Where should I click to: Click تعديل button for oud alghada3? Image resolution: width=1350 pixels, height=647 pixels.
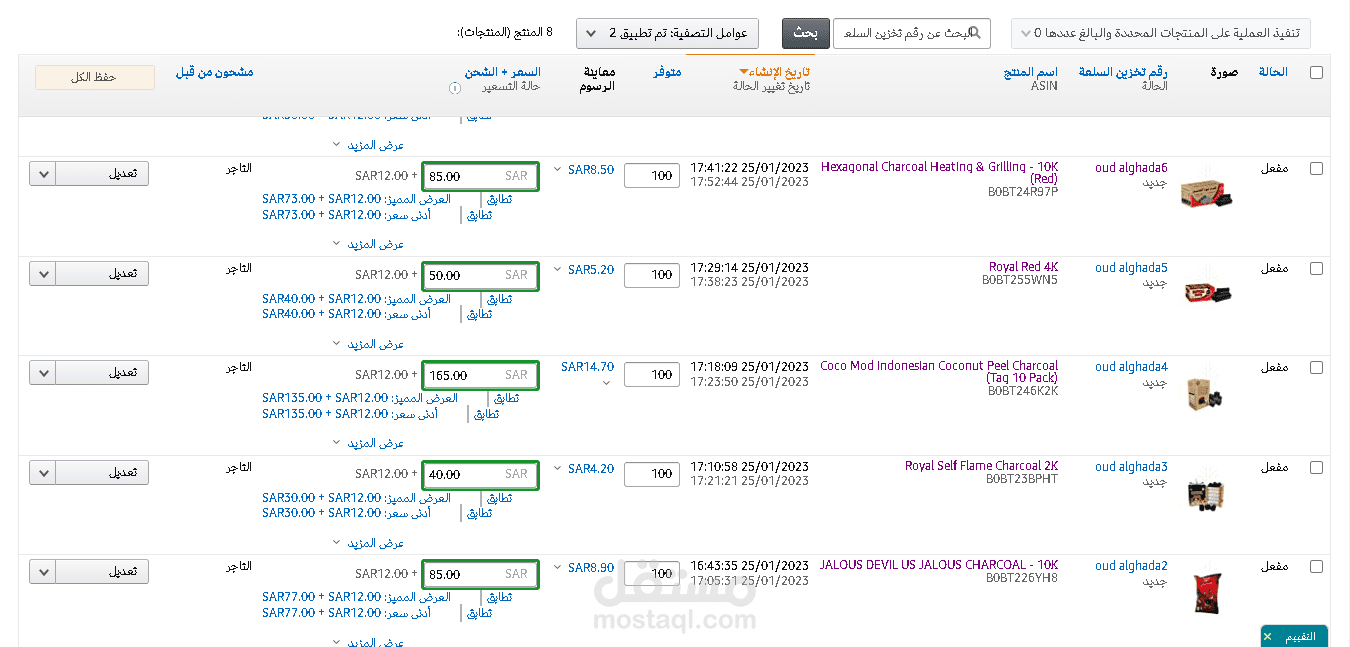point(102,472)
